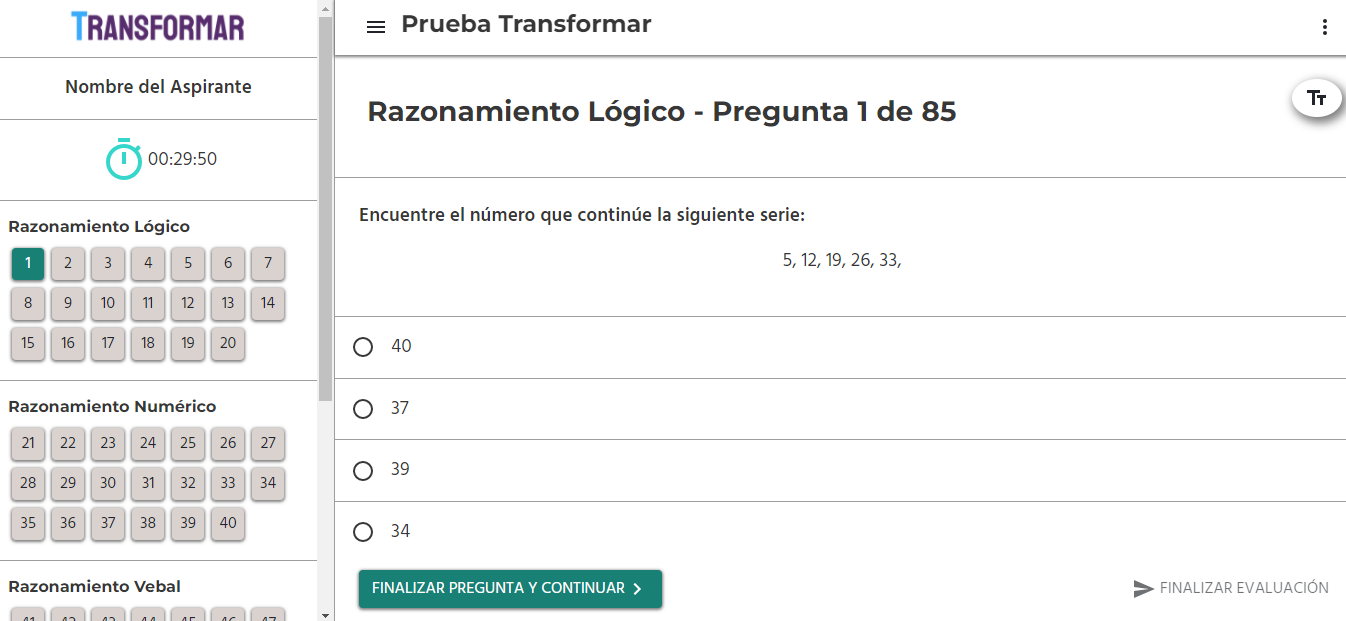Click the text size adjustment icon
This screenshot has height=621, width=1346.
click(x=1317, y=98)
